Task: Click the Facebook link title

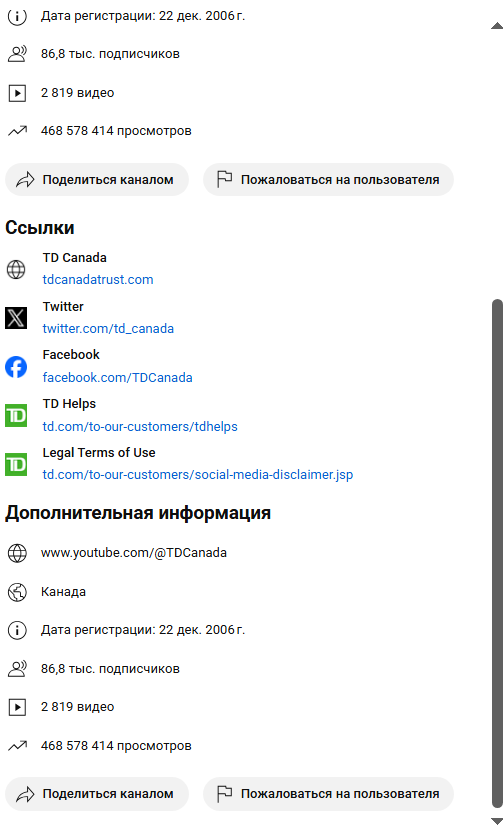Action: click(71, 355)
